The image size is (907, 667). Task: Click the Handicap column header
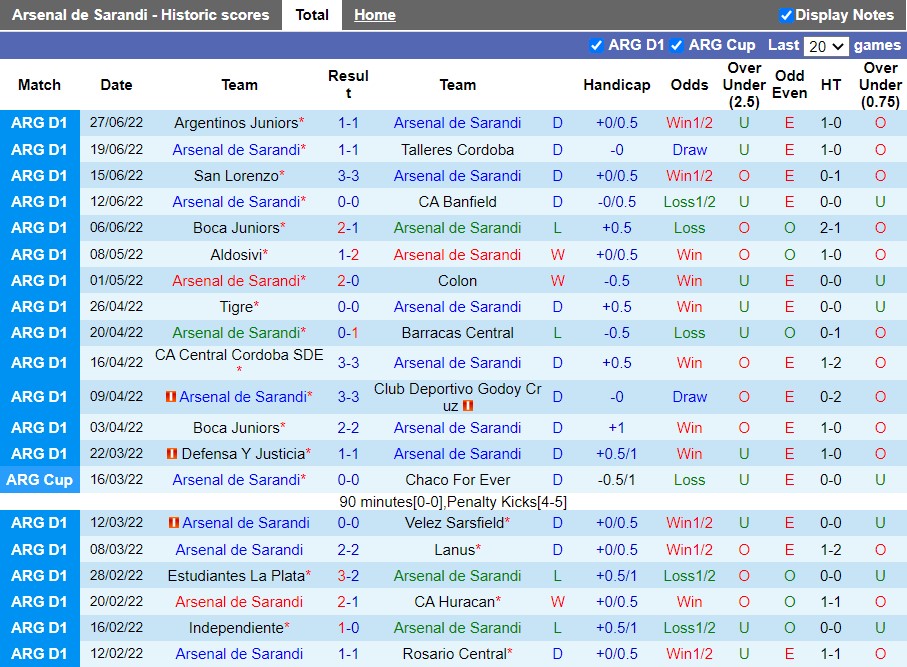tap(617, 85)
